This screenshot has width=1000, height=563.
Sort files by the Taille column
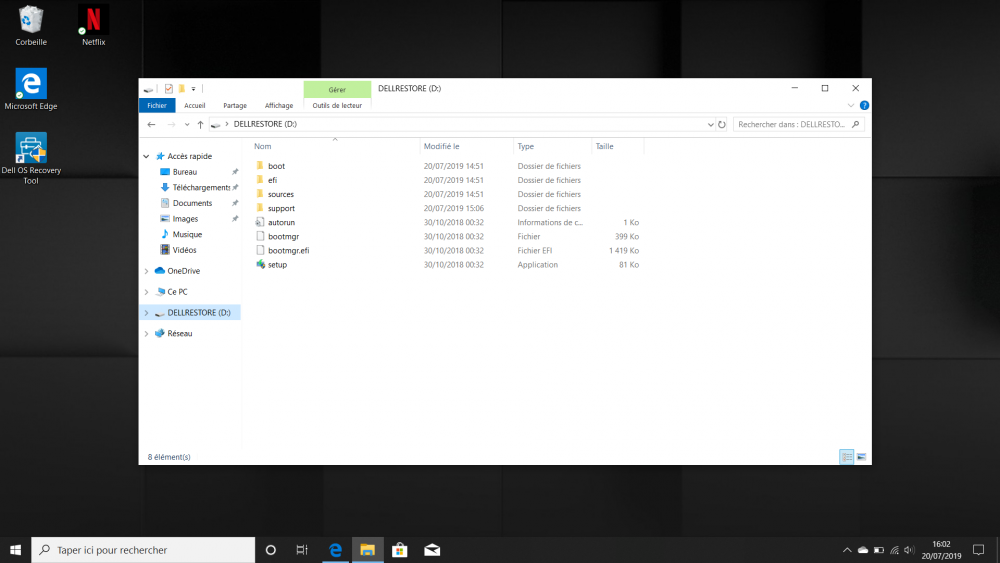pyautogui.click(x=605, y=146)
